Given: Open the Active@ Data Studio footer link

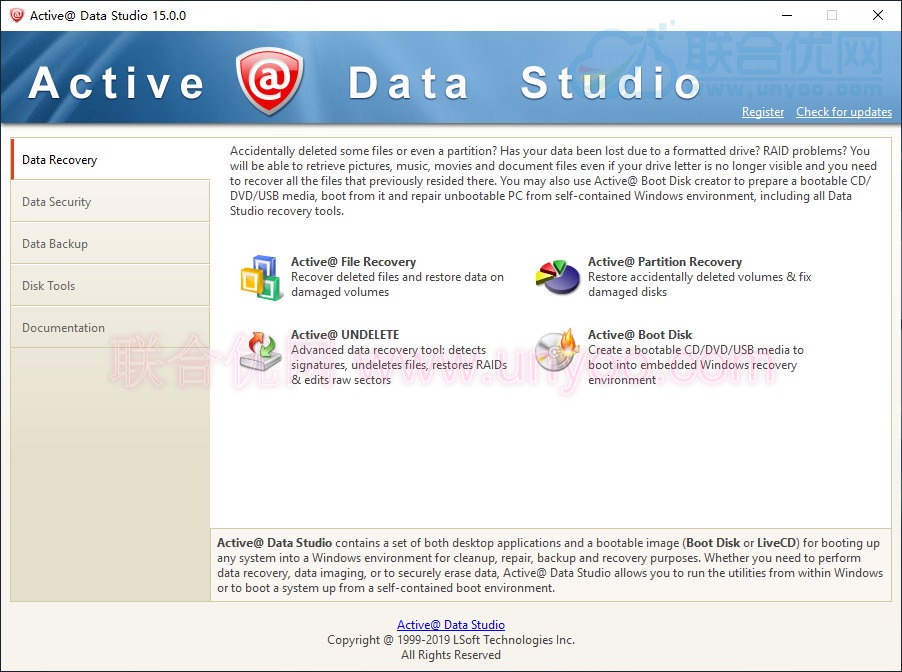Looking at the screenshot, I should [x=451, y=624].
